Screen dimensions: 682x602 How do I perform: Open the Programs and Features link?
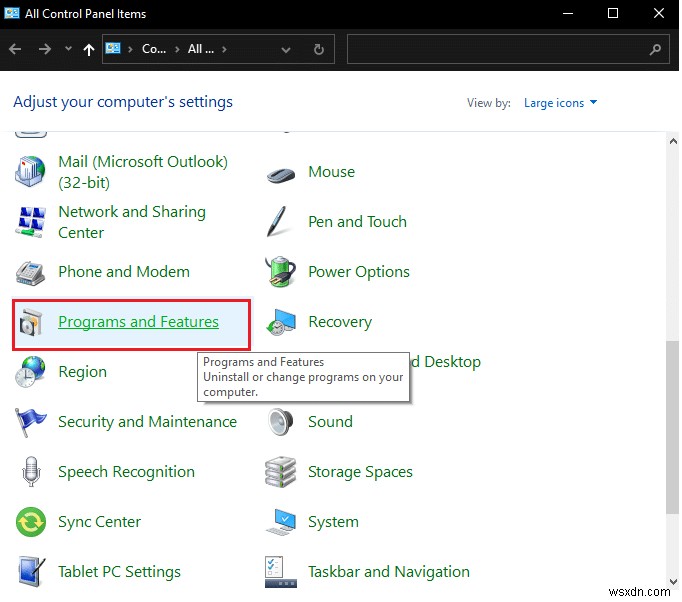pyautogui.click(x=138, y=322)
